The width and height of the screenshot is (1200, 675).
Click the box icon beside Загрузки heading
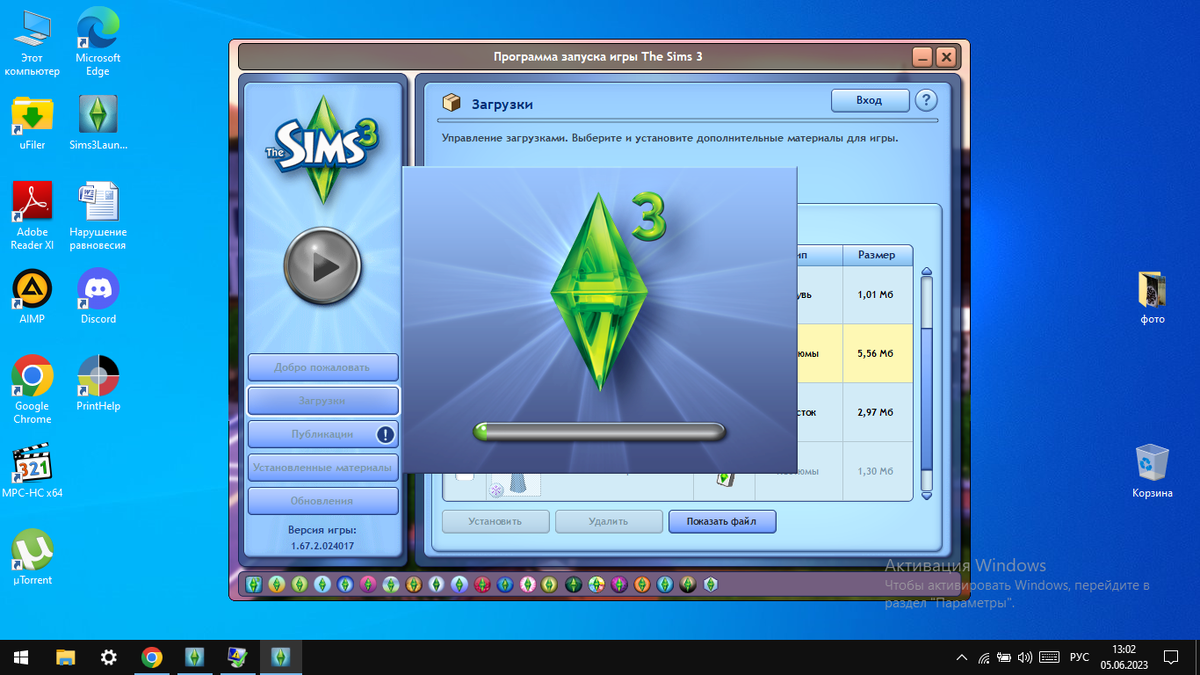coord(454,103)
